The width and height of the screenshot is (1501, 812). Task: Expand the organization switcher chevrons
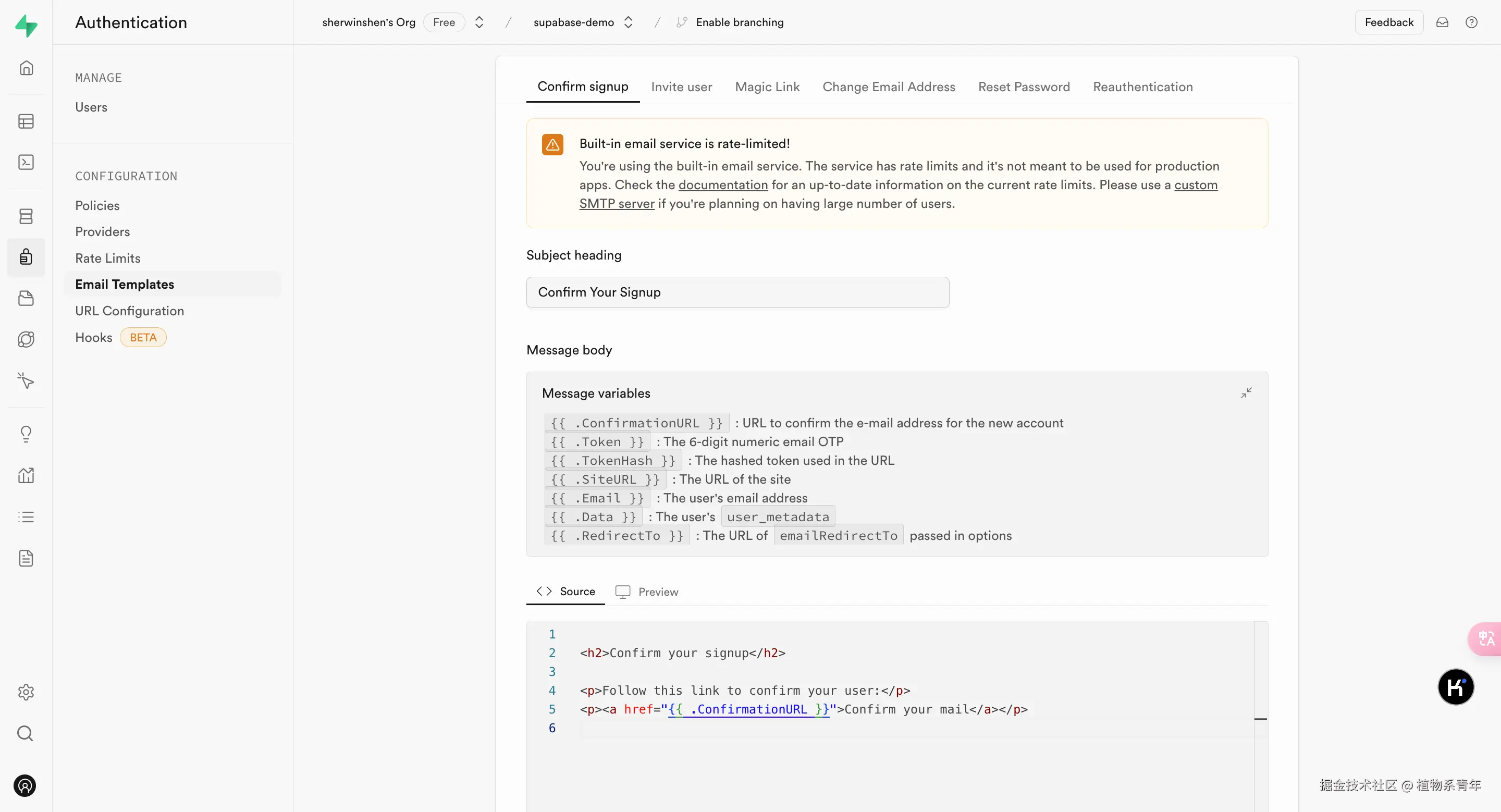pyautogui.click(x=479, y=22)
